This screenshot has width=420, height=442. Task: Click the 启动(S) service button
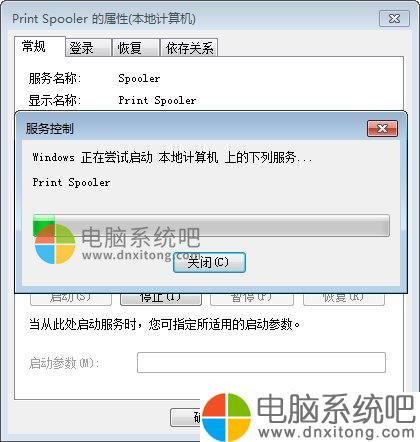[71, 299]
